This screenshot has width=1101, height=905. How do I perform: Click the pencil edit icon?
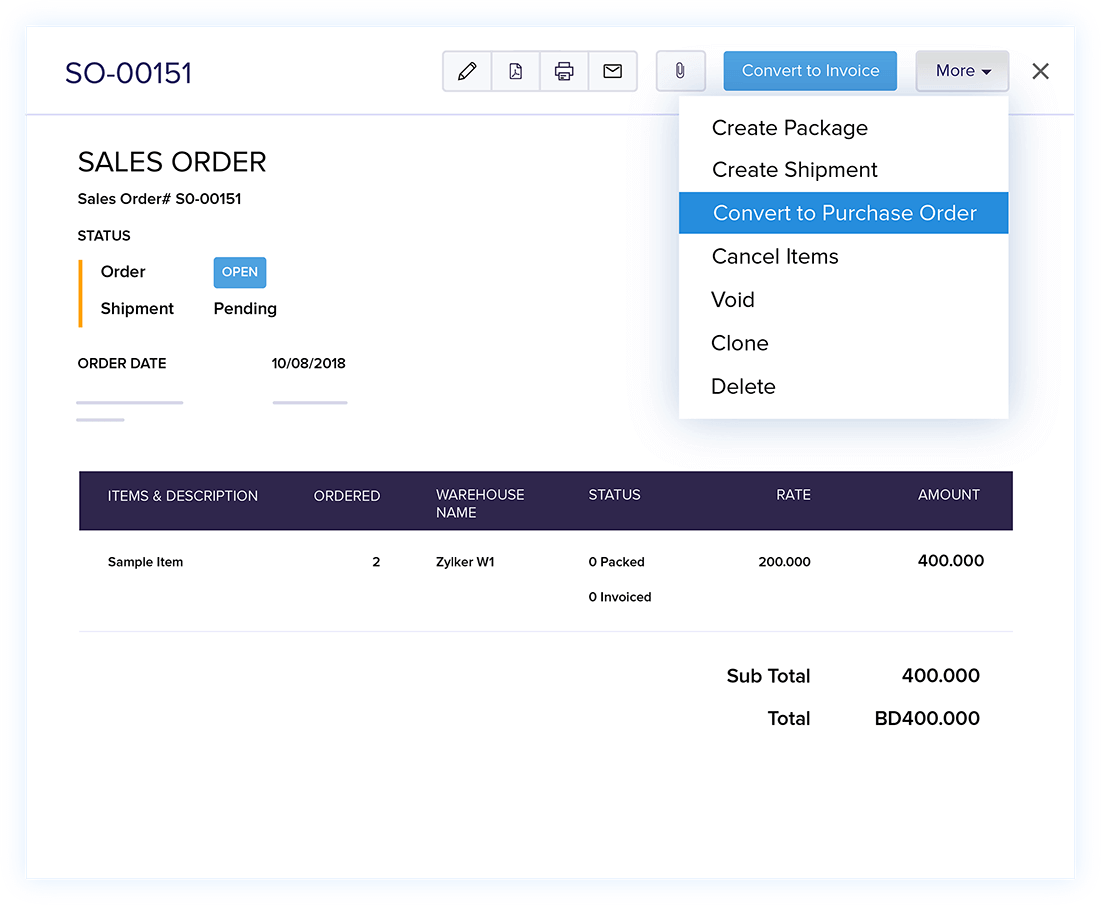(467, 71)
